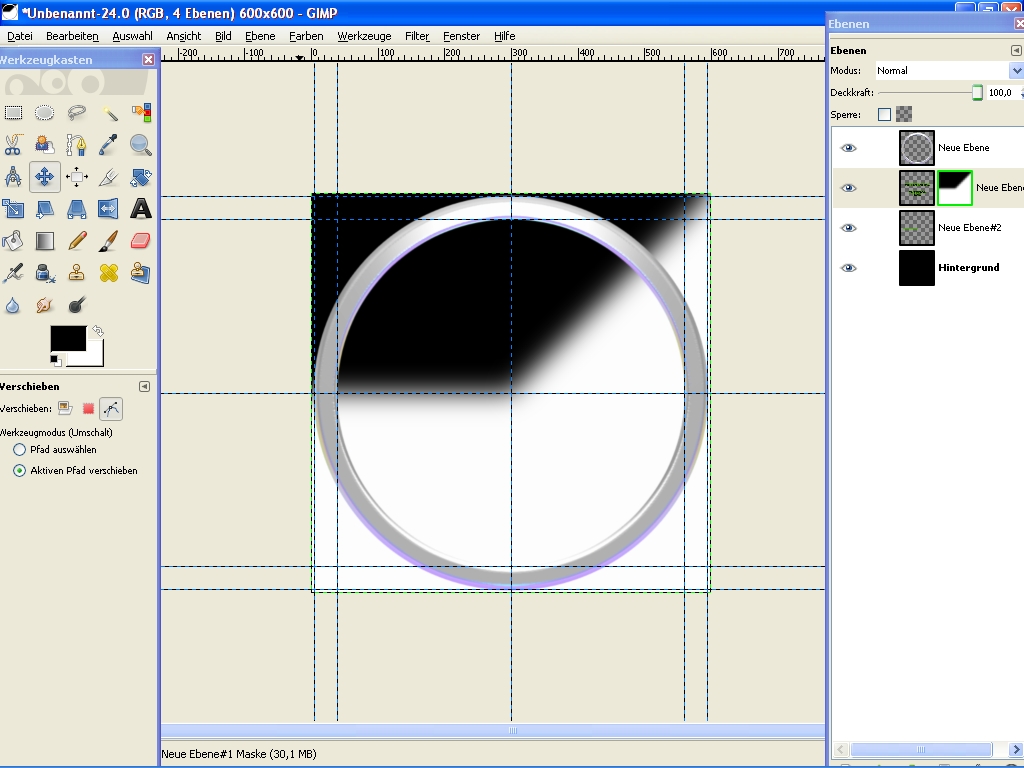
Task: Reset colors to default black and white
Action: pos(56,360)
